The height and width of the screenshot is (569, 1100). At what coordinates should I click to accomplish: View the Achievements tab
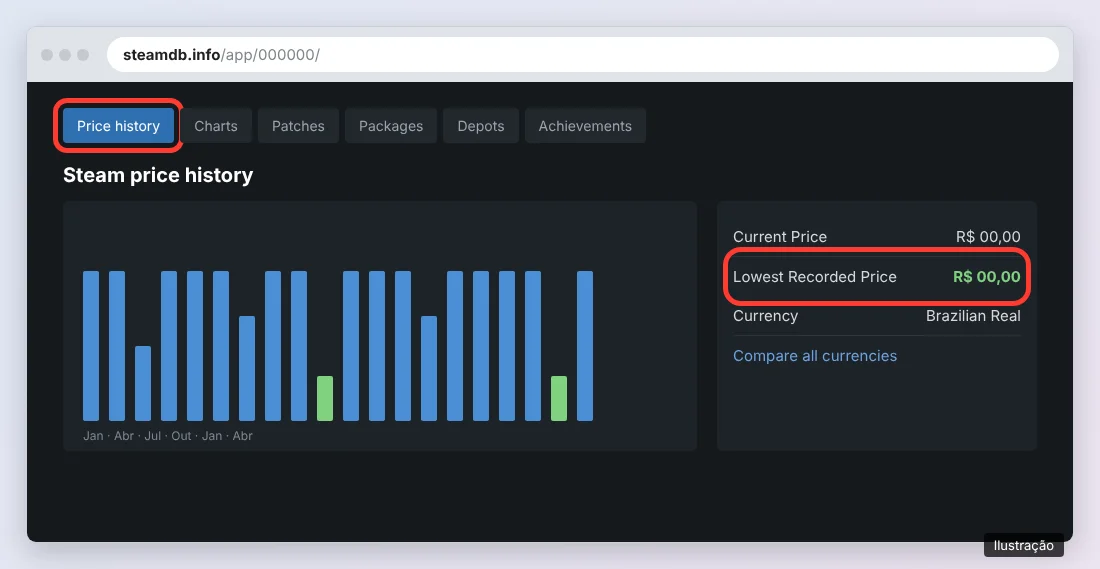pyautogui.click(x=585, y=126)
